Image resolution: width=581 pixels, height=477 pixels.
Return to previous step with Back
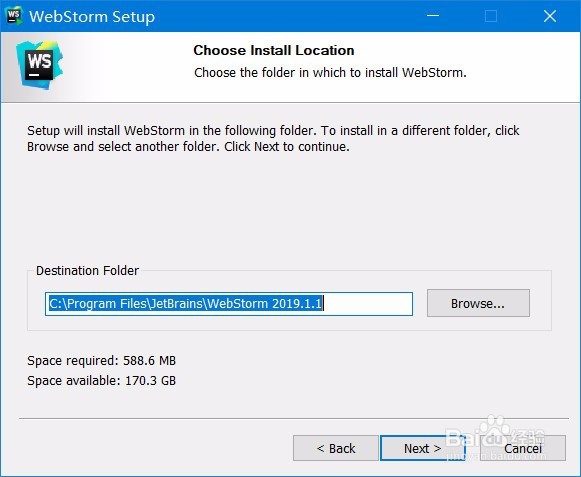pyautogui.click(x=336, y=448)
